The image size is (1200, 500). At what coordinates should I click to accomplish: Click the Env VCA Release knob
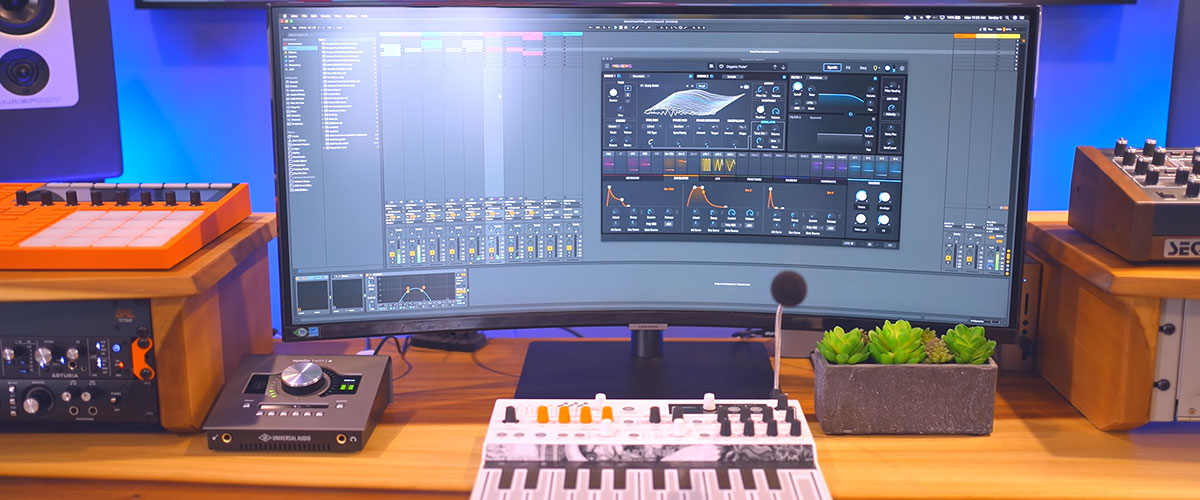(668, 211)
